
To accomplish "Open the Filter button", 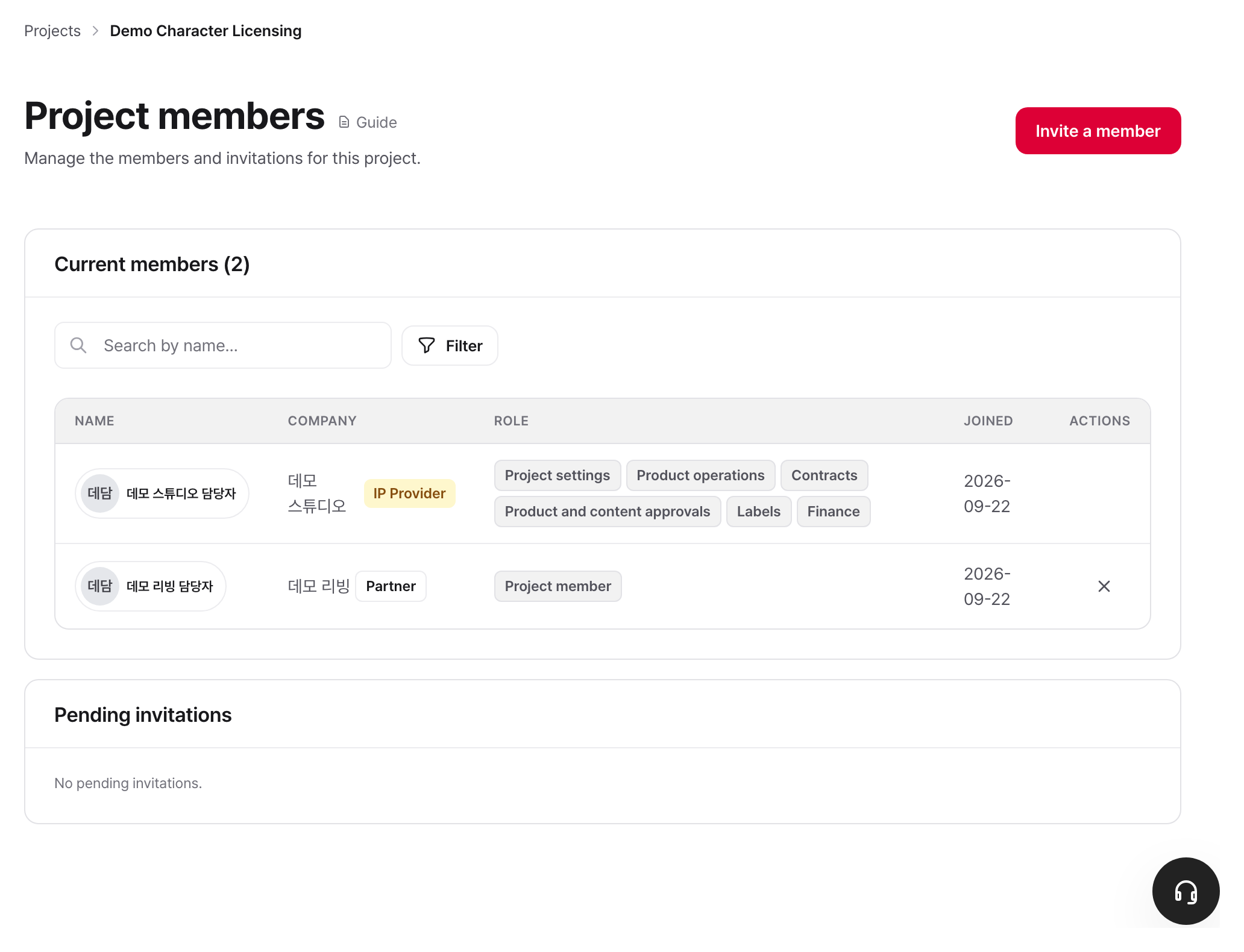I will coord(450,345).
